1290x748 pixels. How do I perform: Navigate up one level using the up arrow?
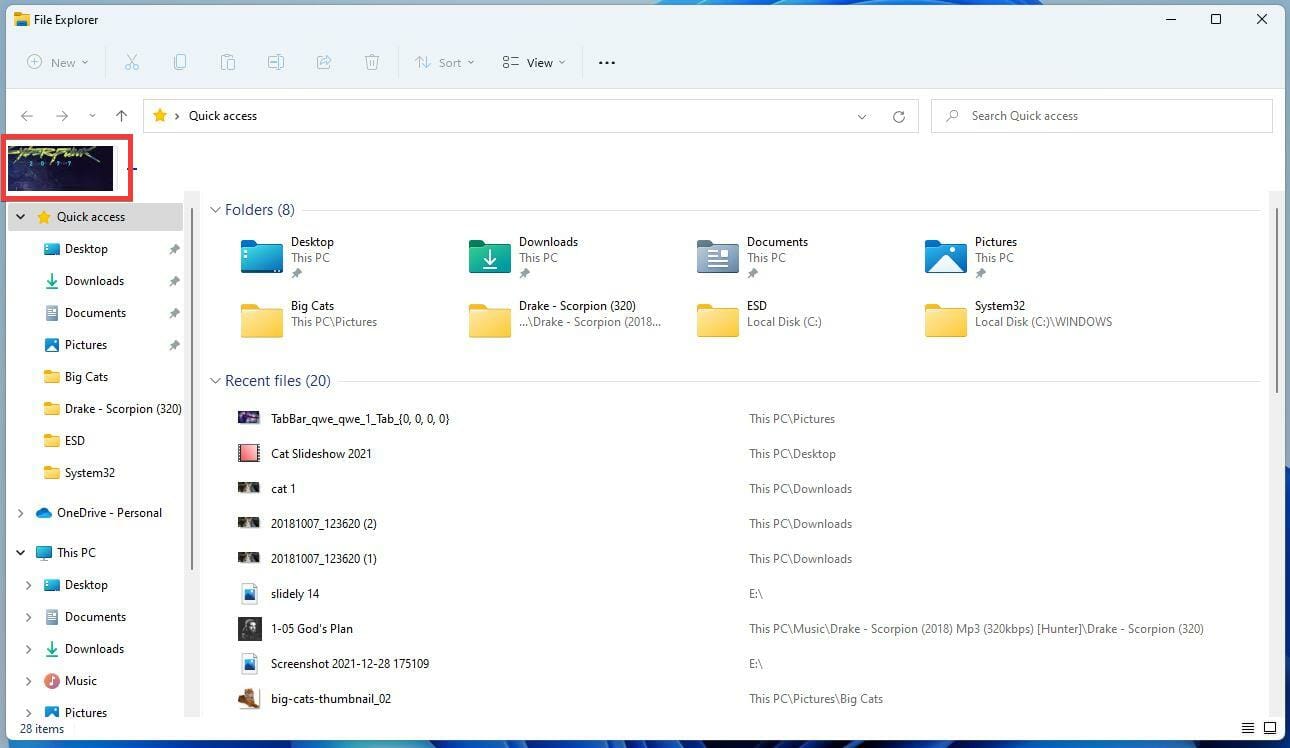click(121, 115)
